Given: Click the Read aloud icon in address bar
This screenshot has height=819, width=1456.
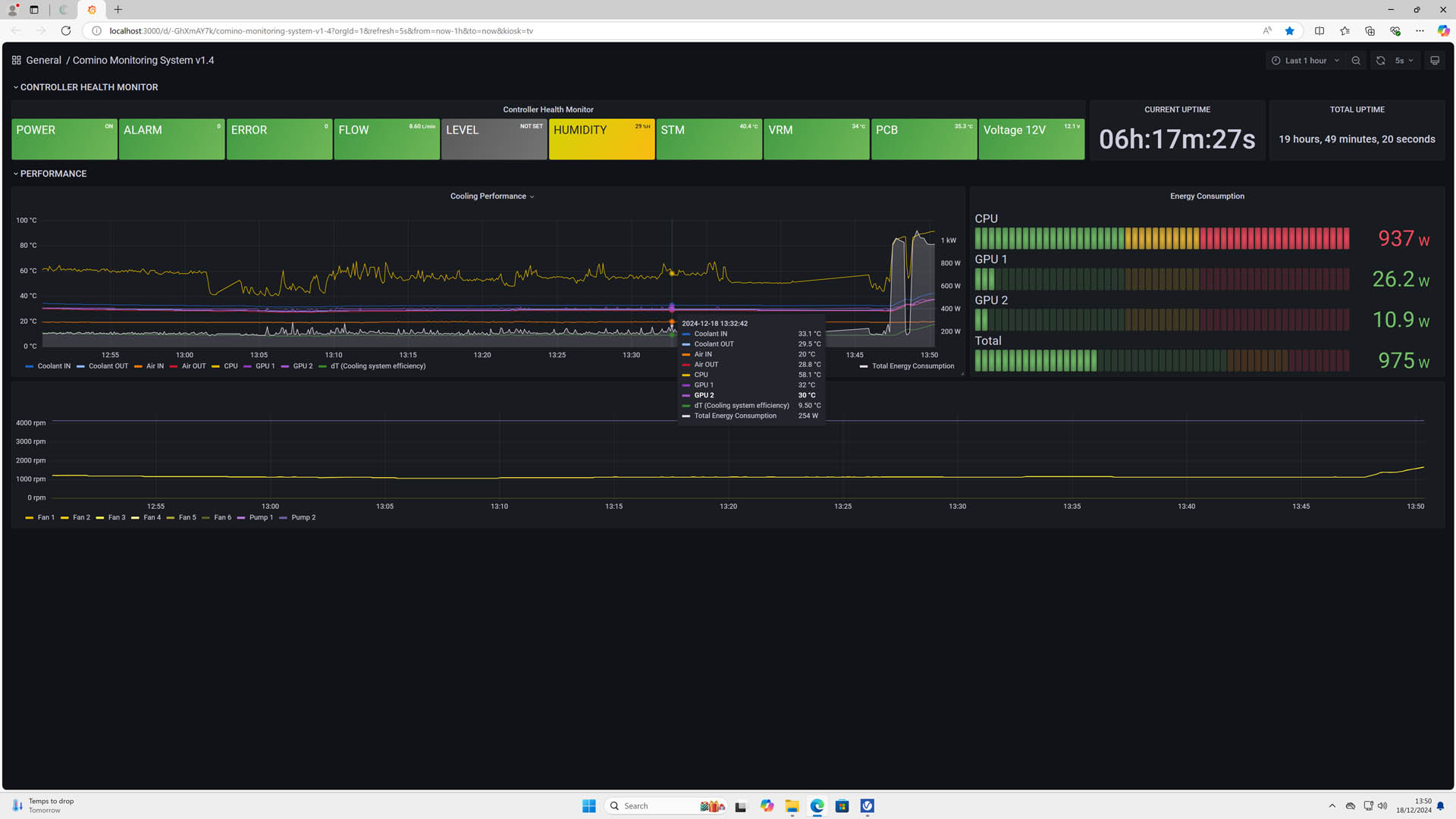Looking at the screenshot, I should tap(1267, 31).
